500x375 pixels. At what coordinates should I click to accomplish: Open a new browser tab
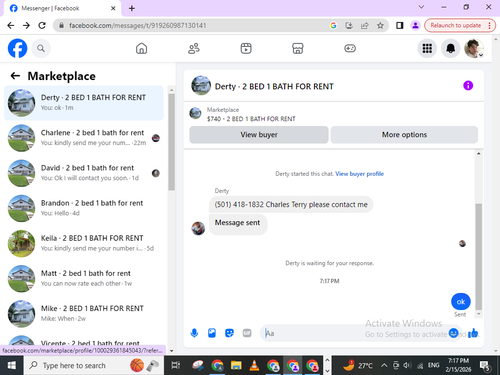point(132,8)
